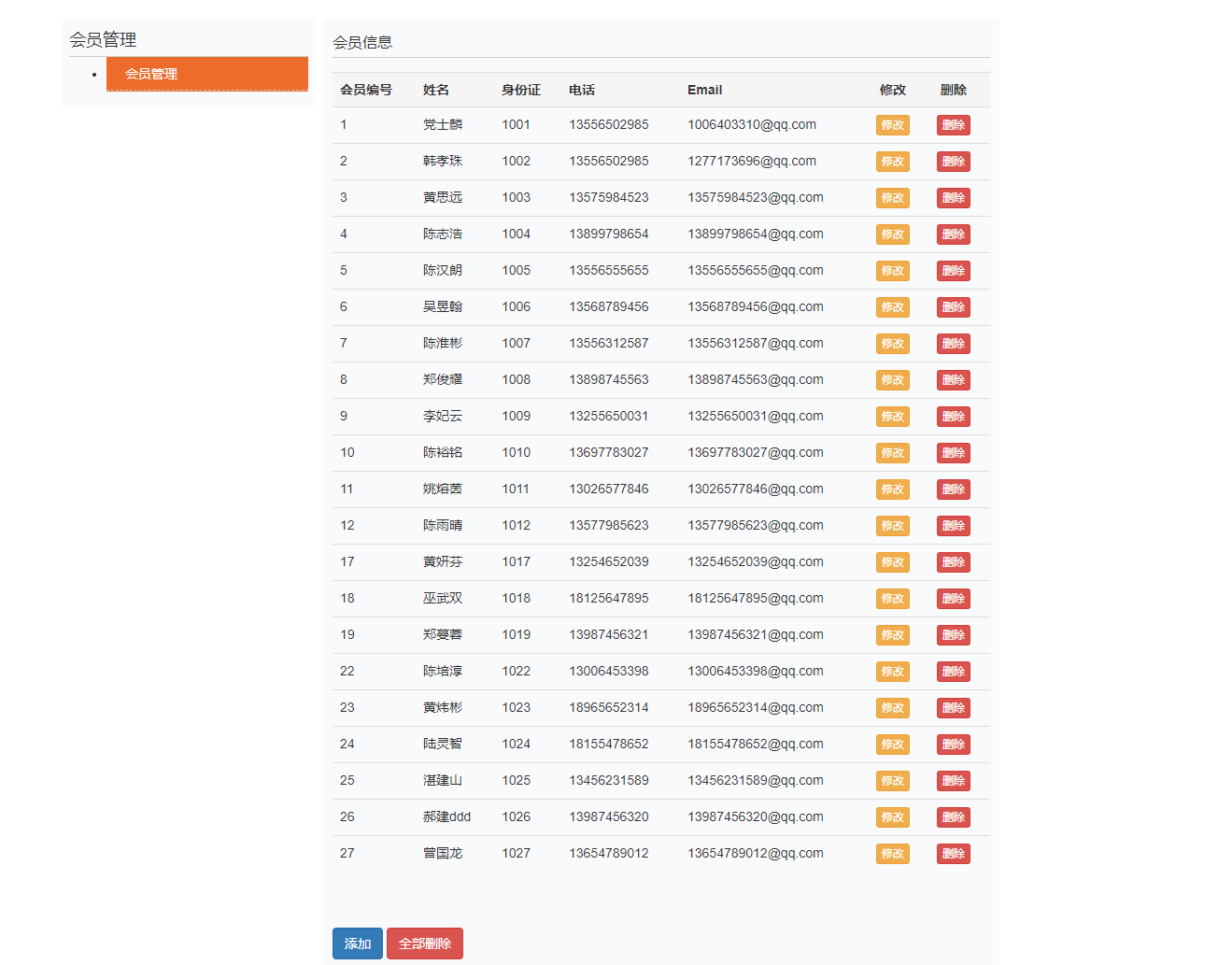
Task: Click the Email column header
Action: 704,90
